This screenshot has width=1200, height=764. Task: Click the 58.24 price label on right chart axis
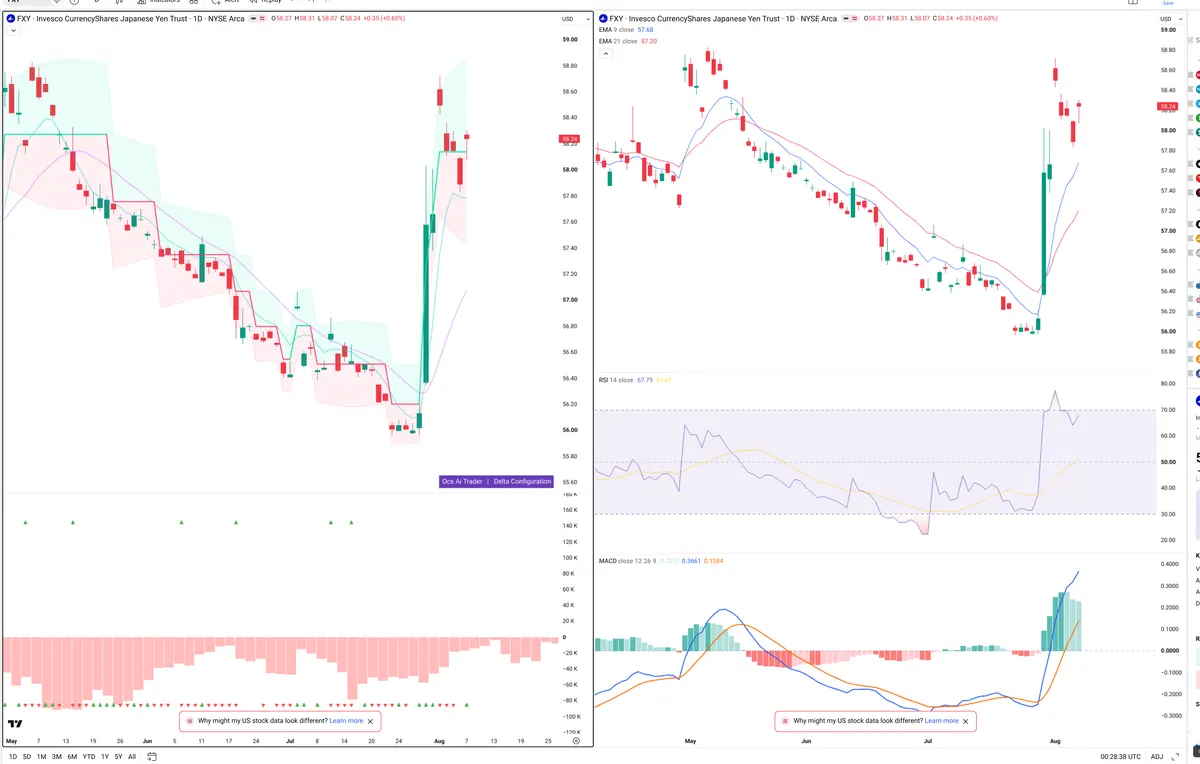click(x=1167, y=106)
